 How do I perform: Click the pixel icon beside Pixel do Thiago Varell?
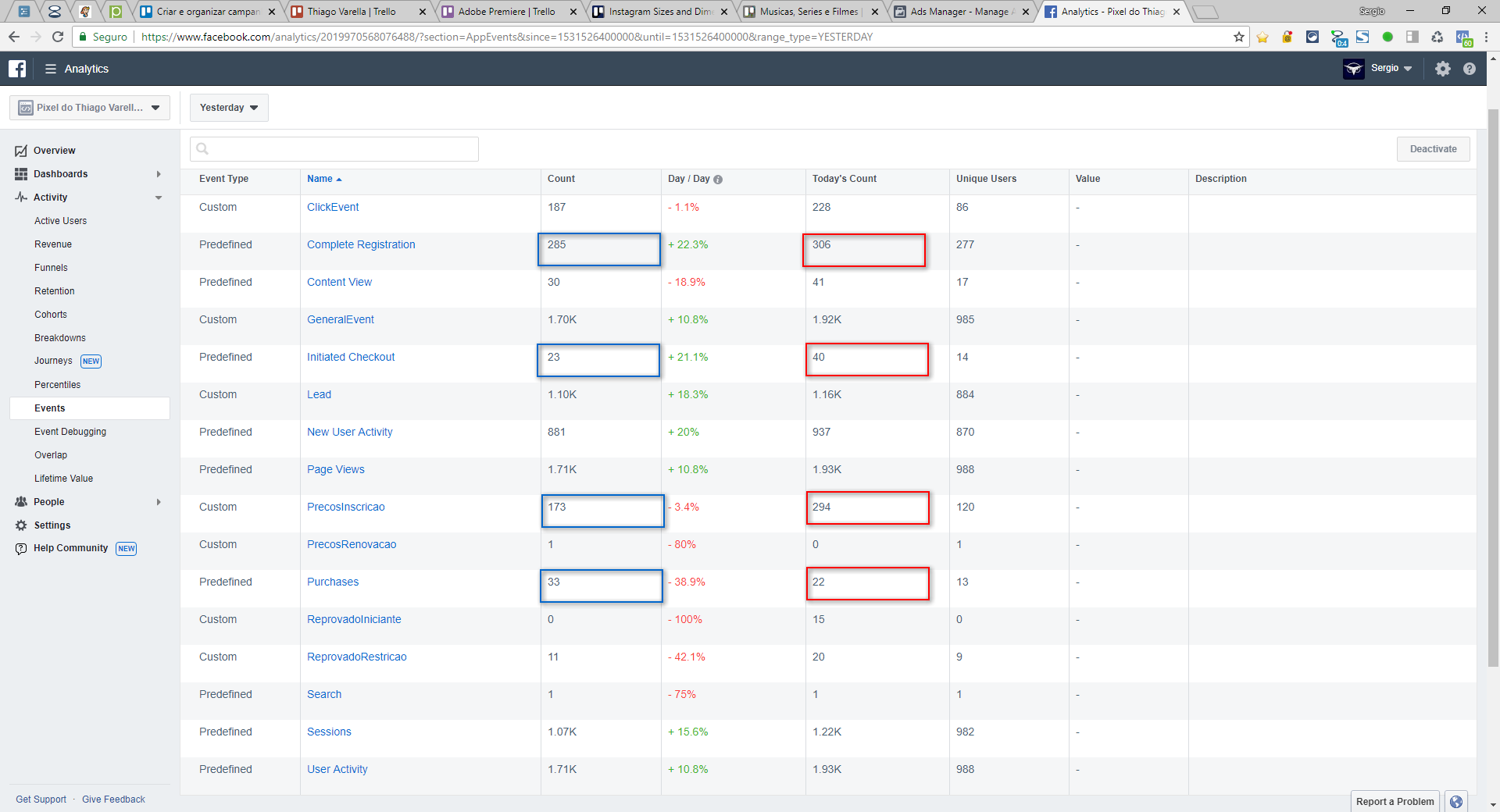26,108
